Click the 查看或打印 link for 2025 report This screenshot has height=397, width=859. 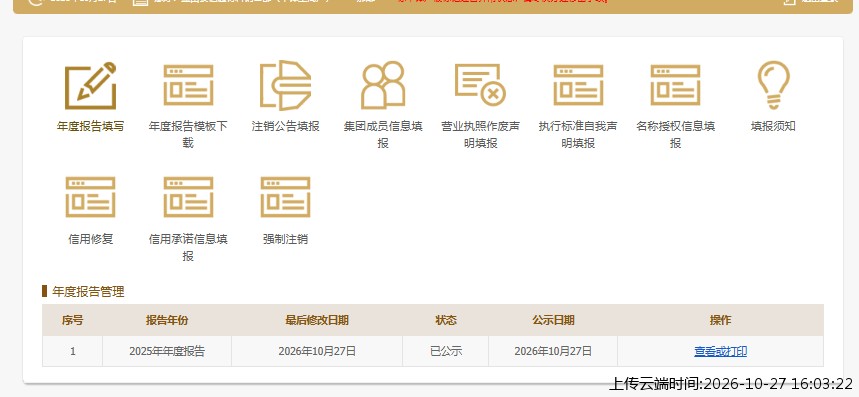click(720, 352)
